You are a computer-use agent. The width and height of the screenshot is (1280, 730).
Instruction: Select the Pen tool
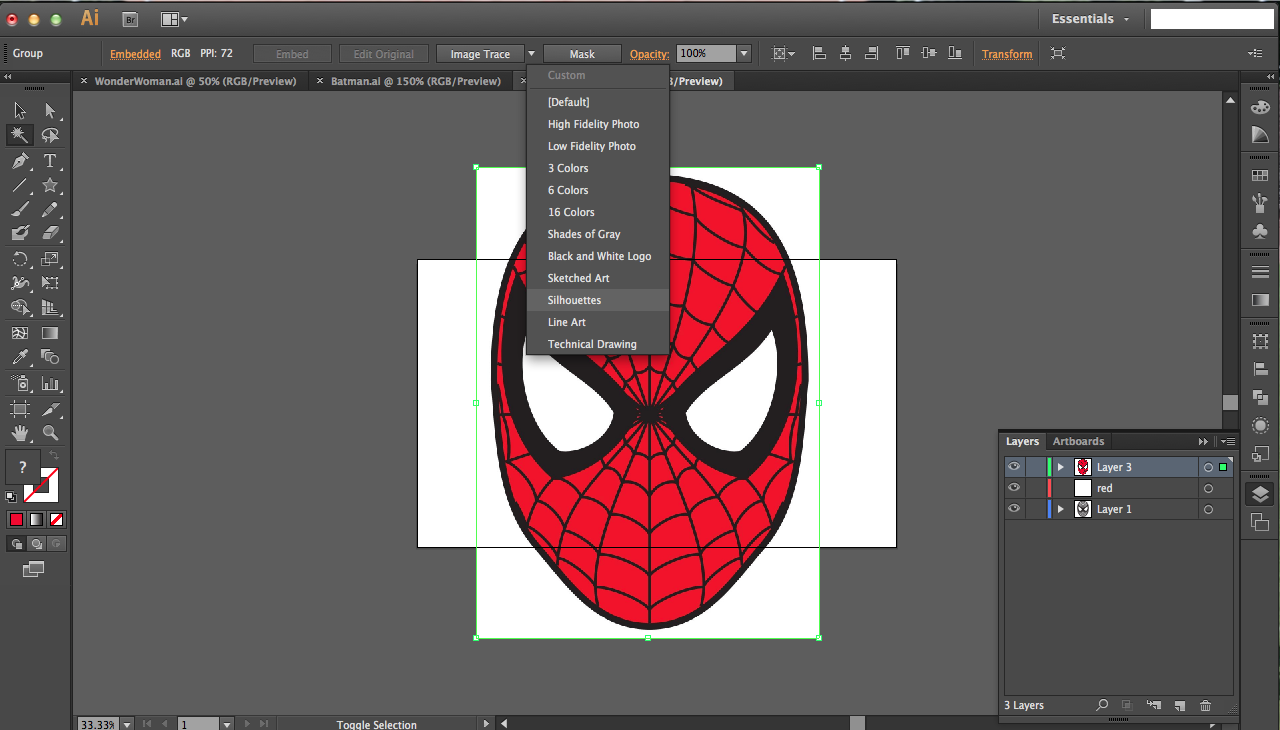[x=20, y=160]
